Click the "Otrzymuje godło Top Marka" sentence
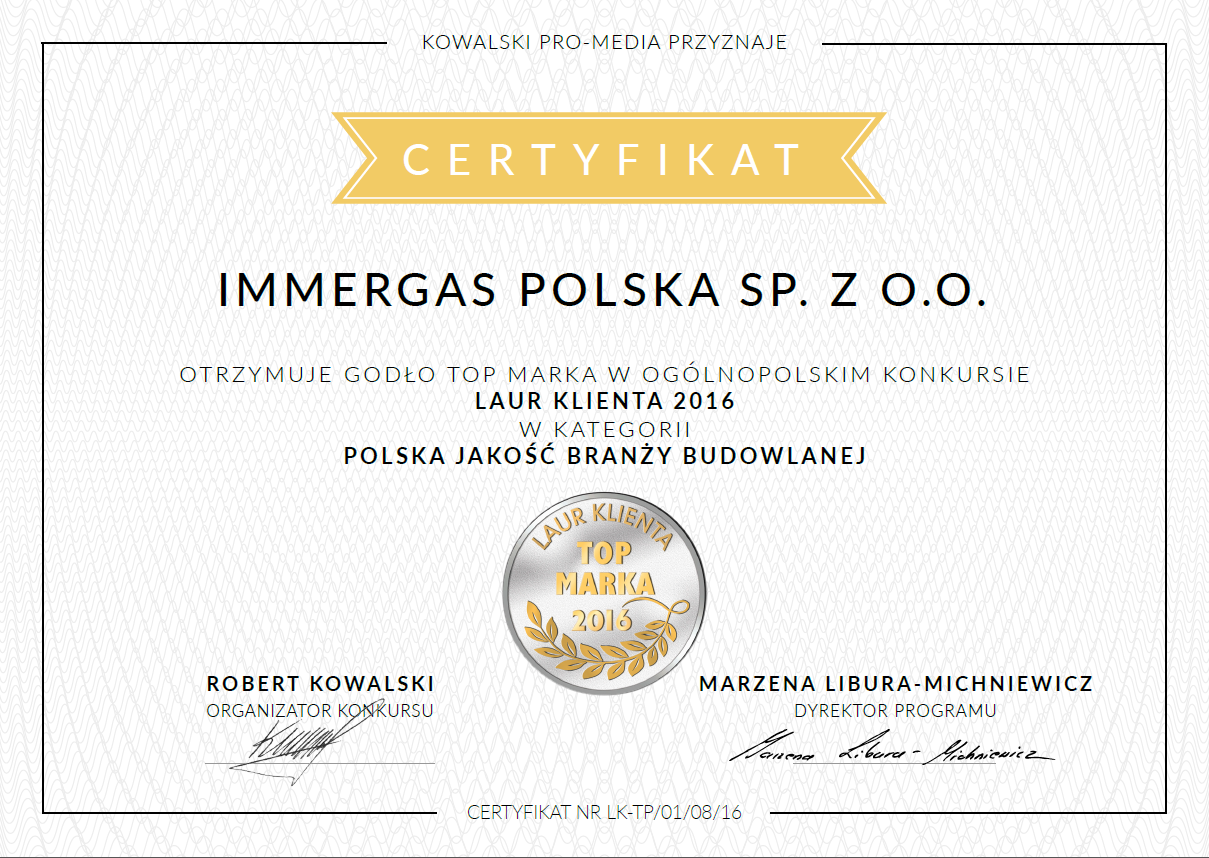Image resolution: width=1209 pixels, height=858 pixels. (x=604, y=375)
